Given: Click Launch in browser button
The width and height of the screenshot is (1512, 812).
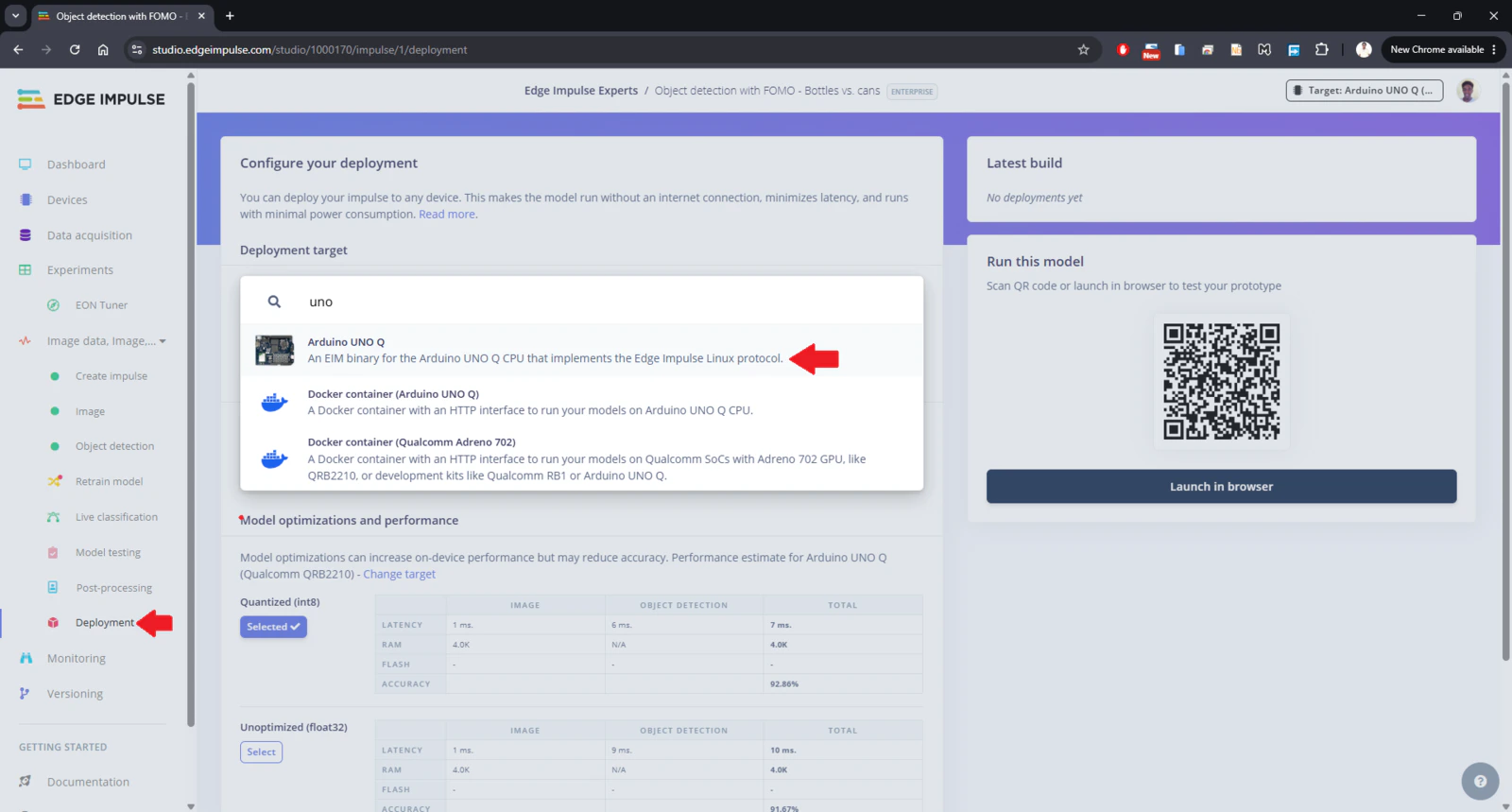Looking at the screenshot, I should click(x=1221, y=486).
